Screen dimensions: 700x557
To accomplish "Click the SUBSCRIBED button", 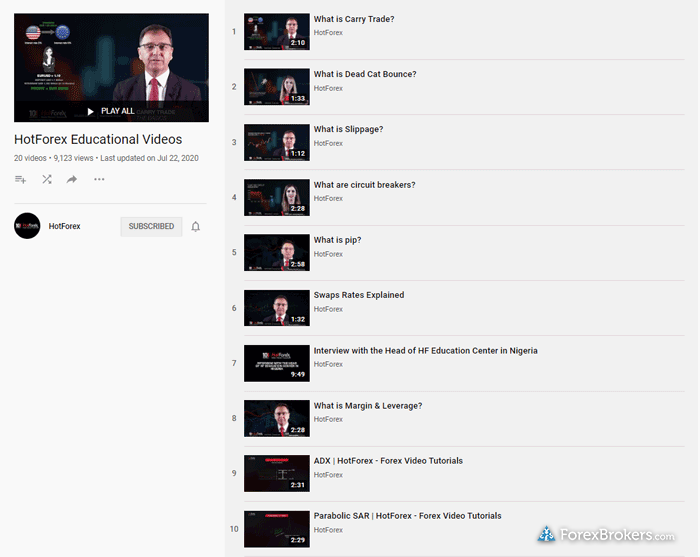I will pyautogui.click(x=151, y=226).
